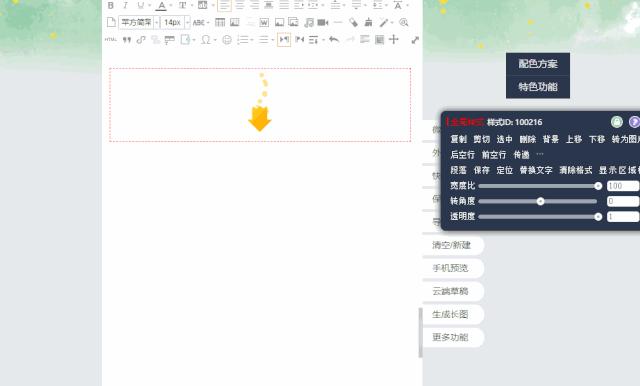The height and width of the screenshot is (386, 640).
Task: Insert an emoji with the smiley icon
Action: tap(227, 40)
